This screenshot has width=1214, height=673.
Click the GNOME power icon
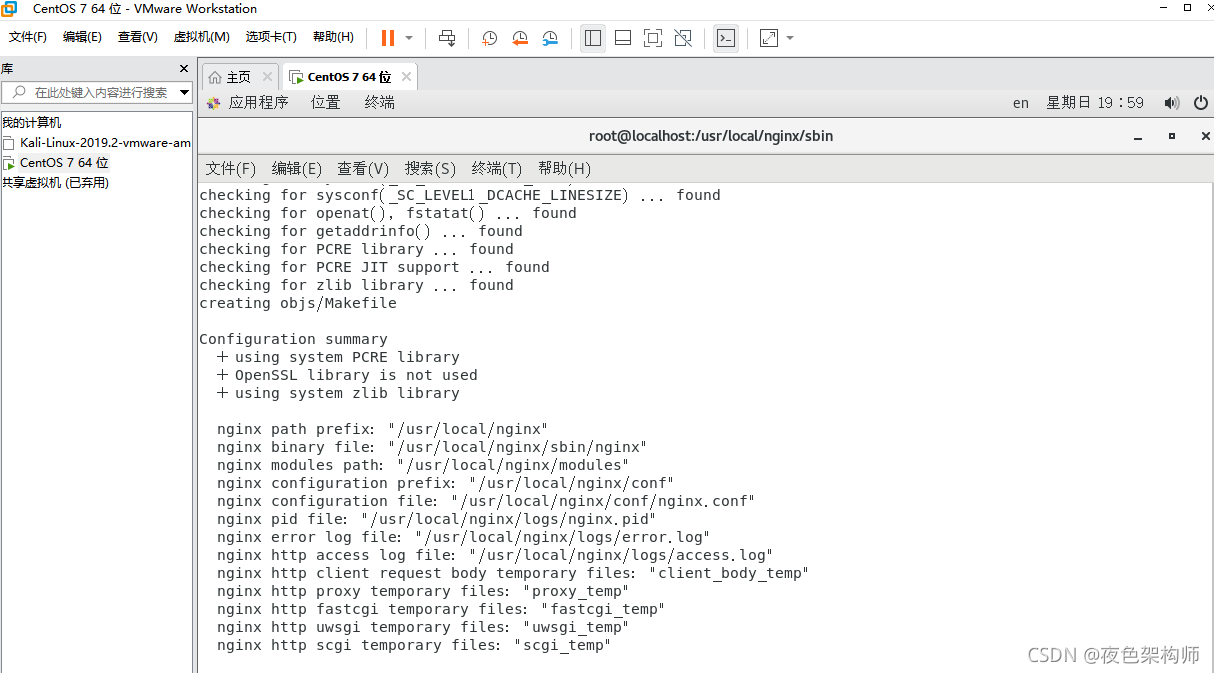(1201, 102)
